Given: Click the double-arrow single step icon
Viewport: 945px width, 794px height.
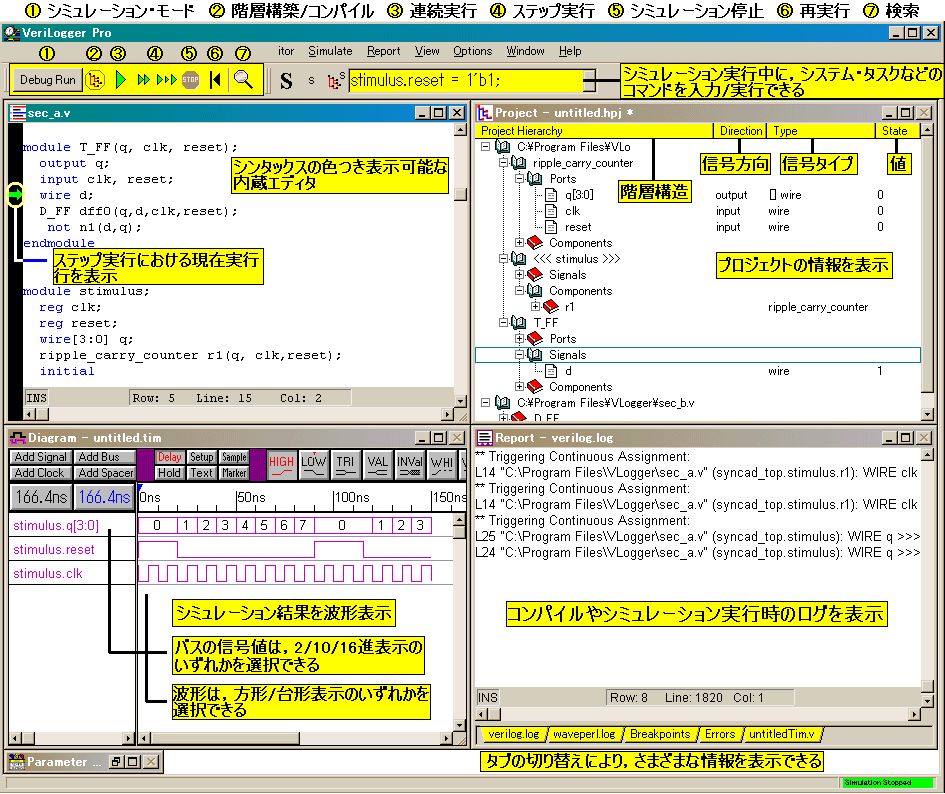Looking at the screenshot, I should (143, 80).
